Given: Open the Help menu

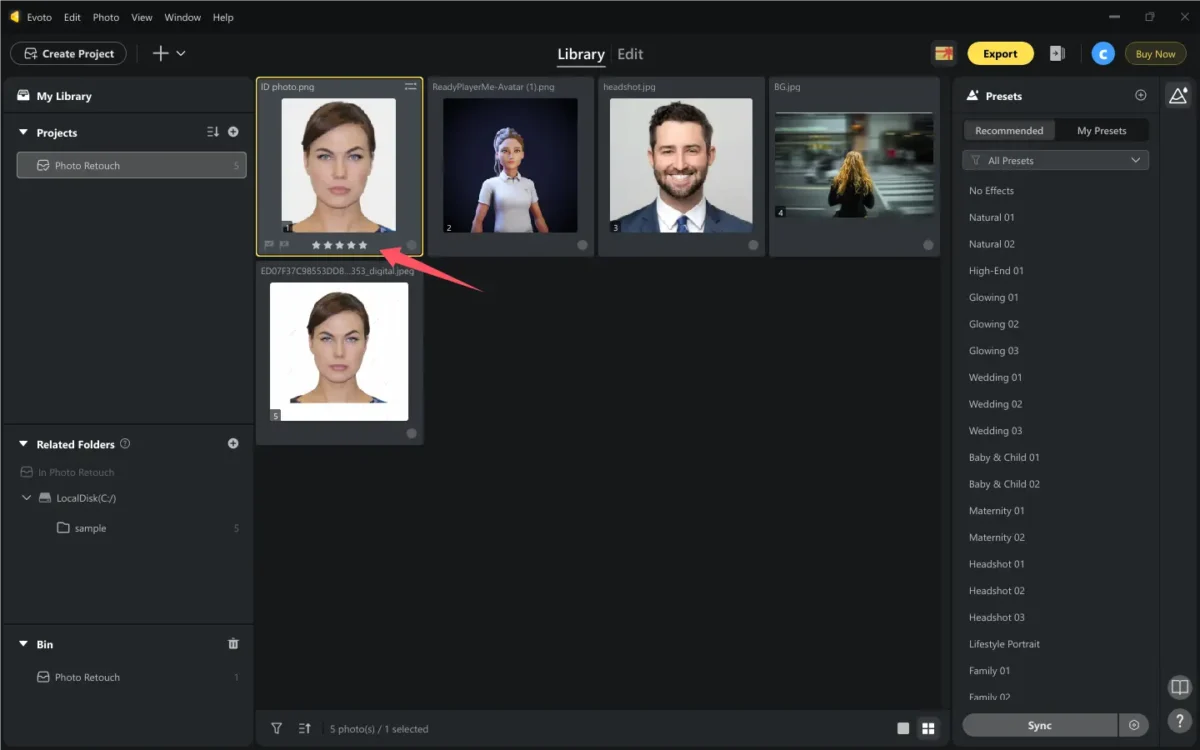Looking at the screenshot, I should point(223,17).
